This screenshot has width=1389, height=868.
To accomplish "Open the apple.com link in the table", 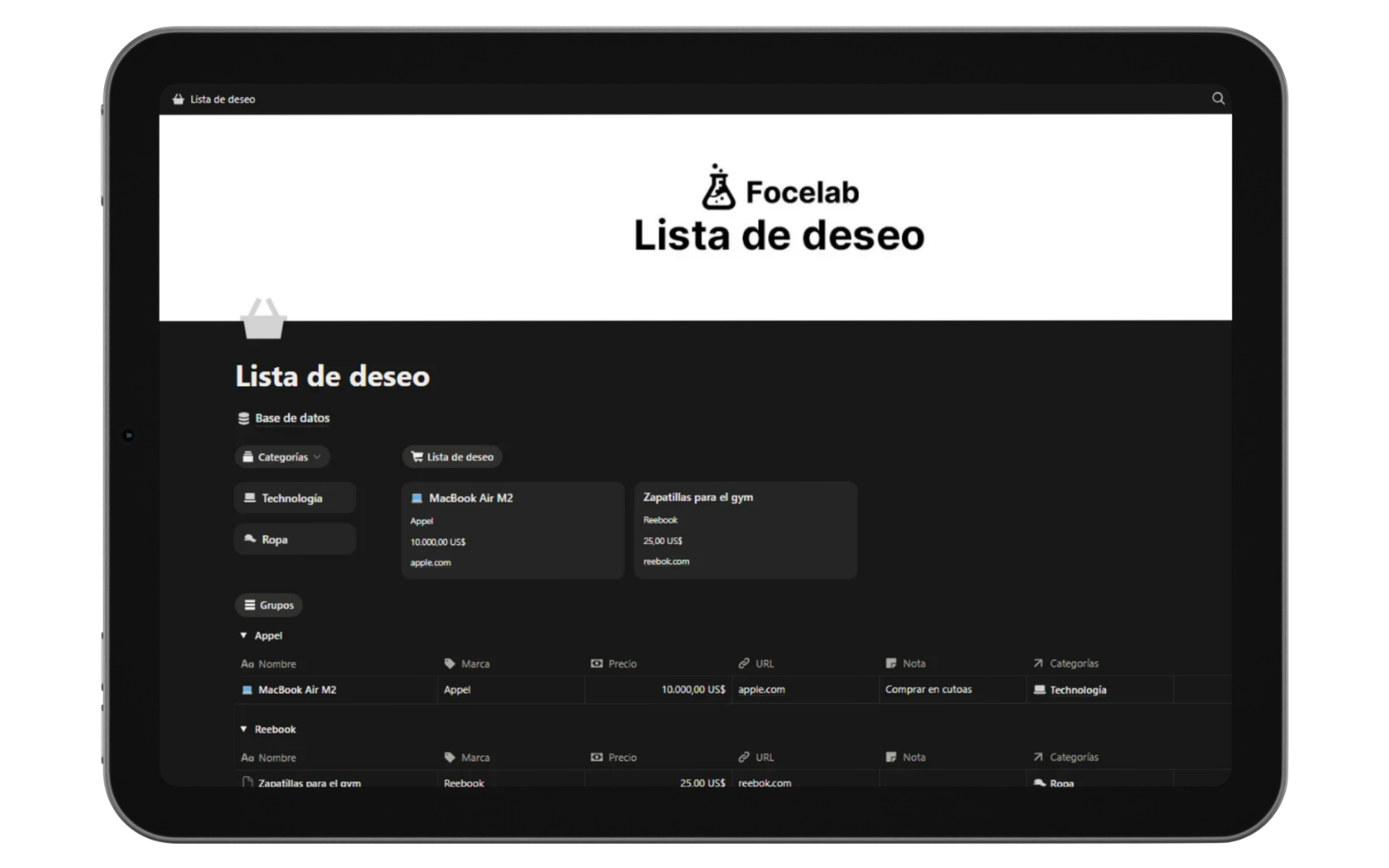I will coord(761,690).
